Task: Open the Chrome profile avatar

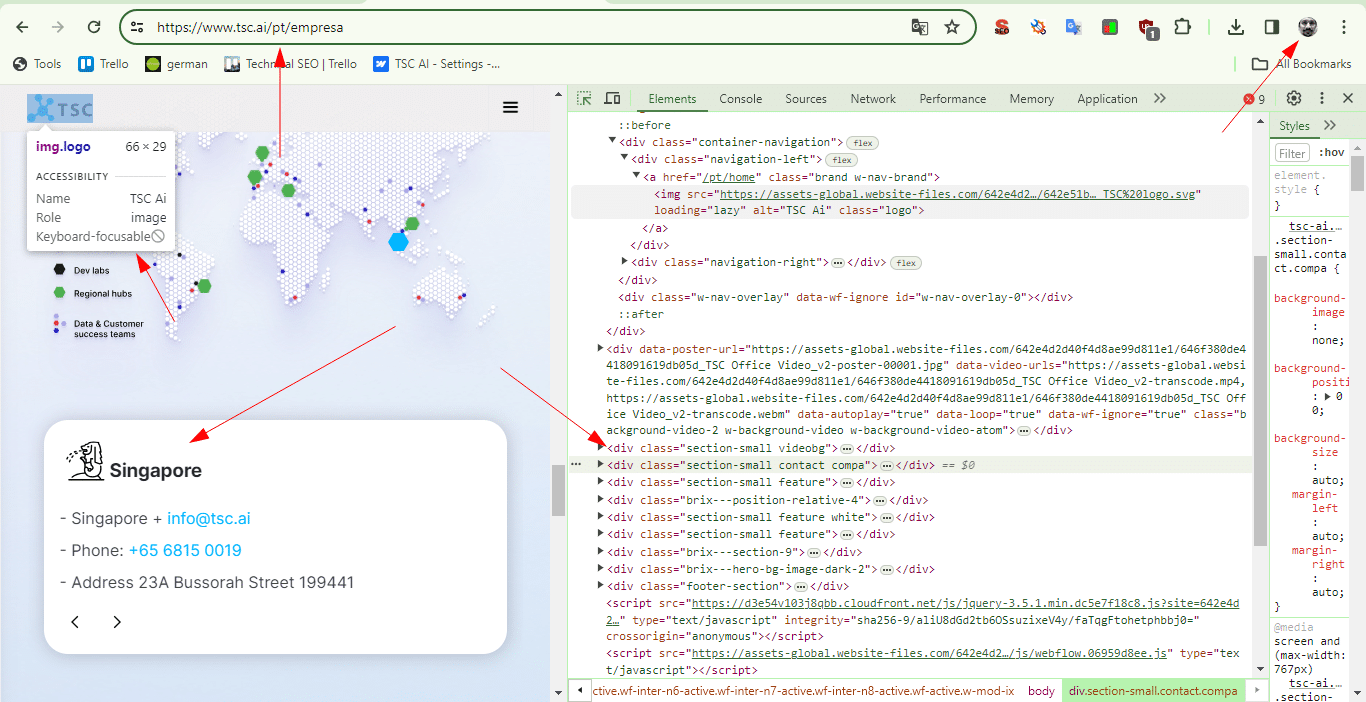Action: tap(1308, 27)
